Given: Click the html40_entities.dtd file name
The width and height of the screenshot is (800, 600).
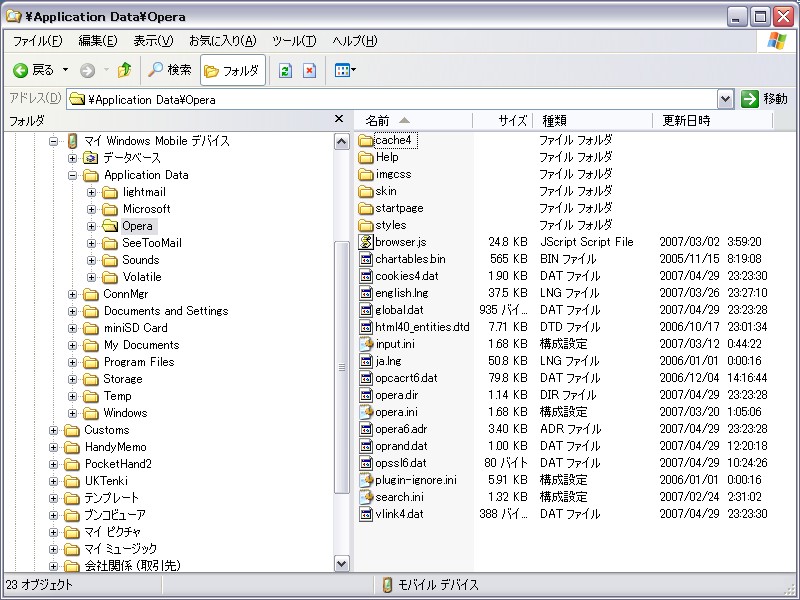Looking at the screenshot, I should [x=422, y=327].
